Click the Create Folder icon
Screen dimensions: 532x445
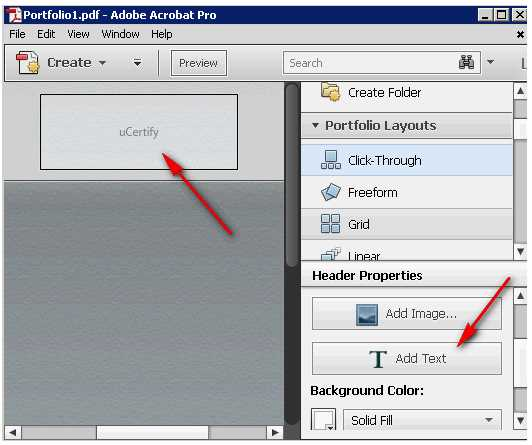[330, 92]
